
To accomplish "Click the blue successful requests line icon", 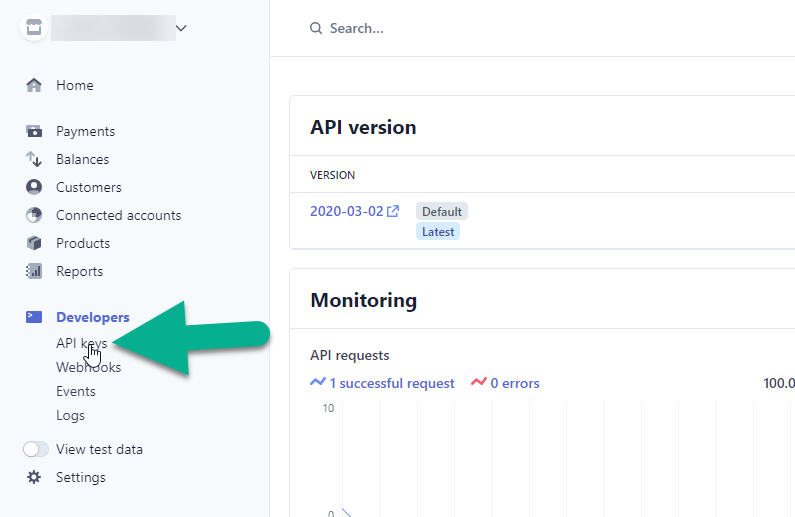I will 318,382.
